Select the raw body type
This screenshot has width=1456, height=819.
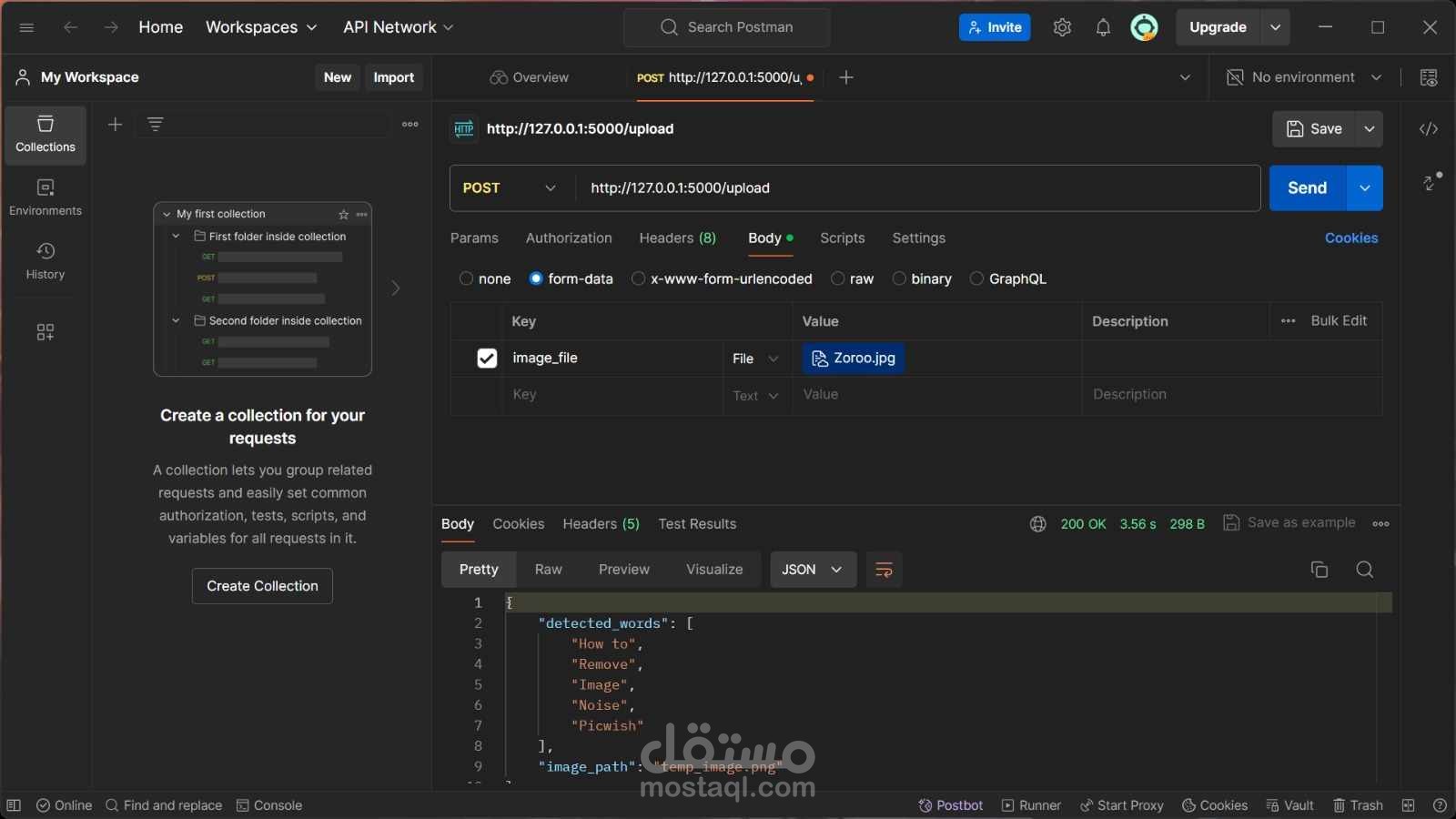point(837,278)
